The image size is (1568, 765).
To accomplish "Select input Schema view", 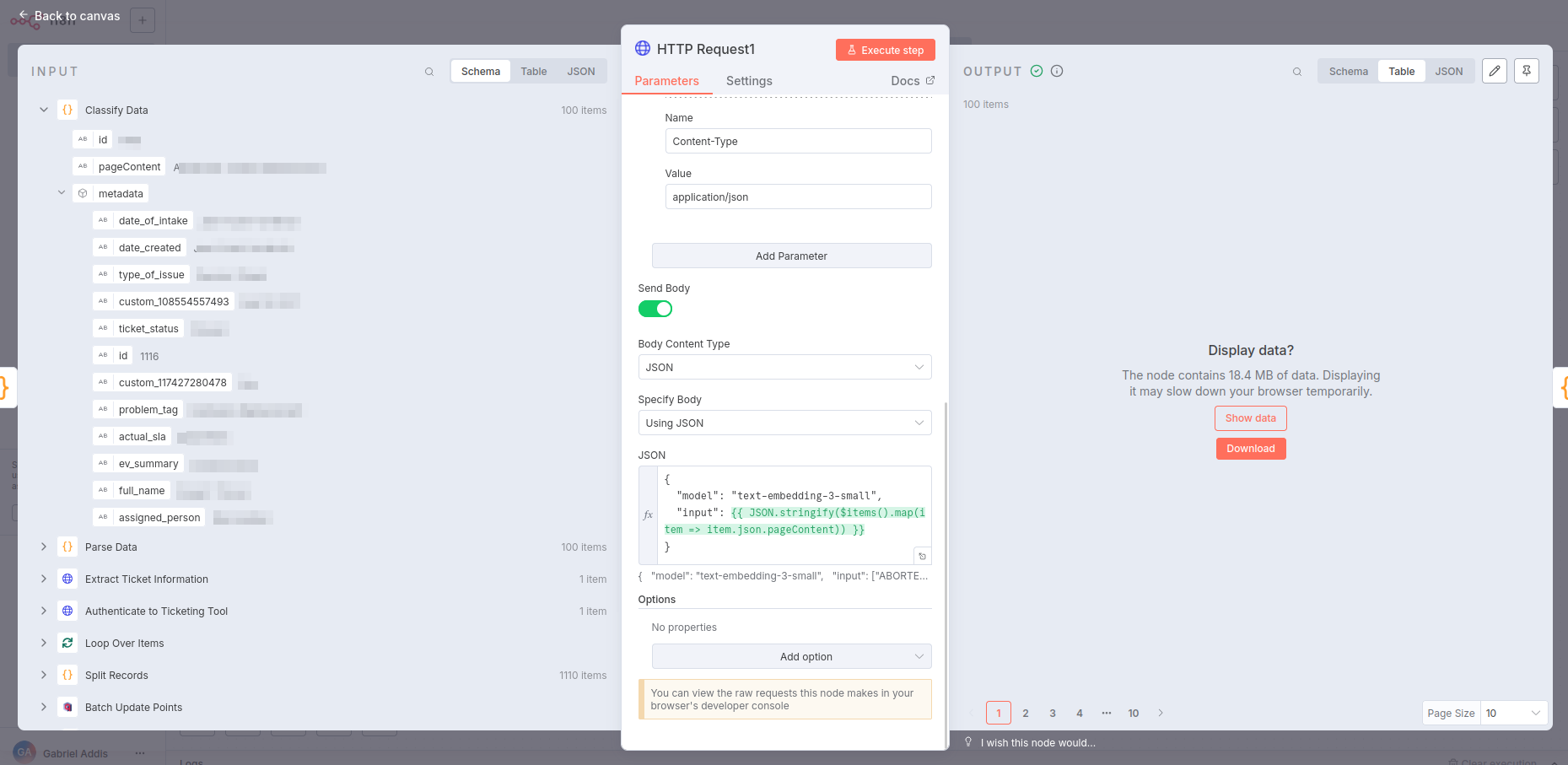I will coord(481,72).
